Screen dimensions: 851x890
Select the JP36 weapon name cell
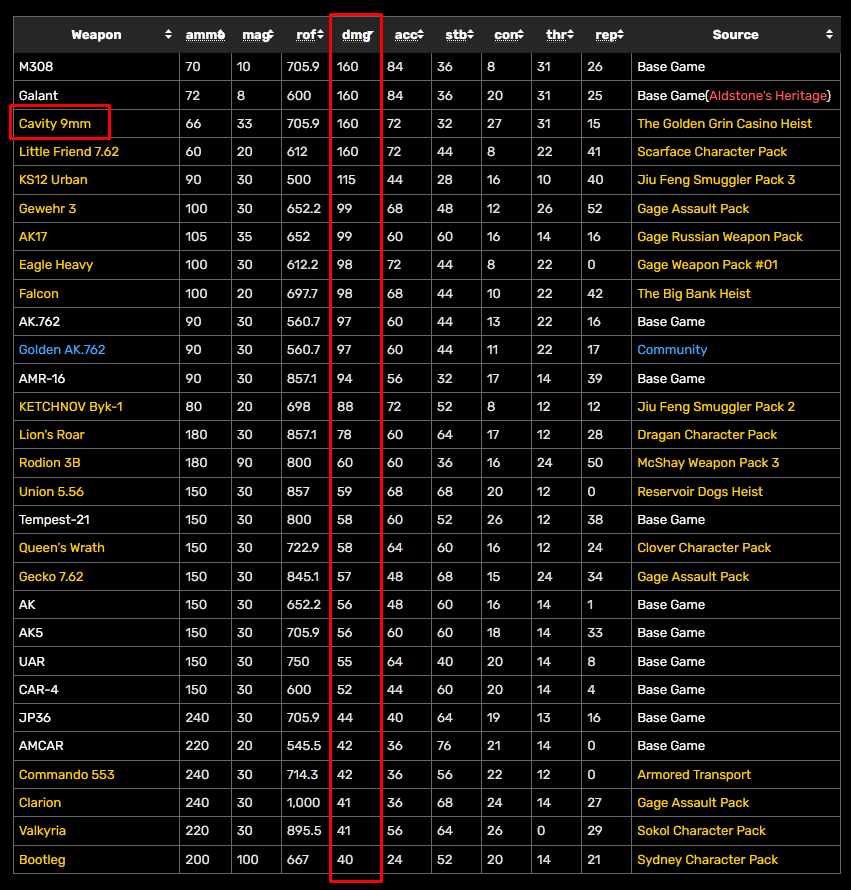pos(97,718)
